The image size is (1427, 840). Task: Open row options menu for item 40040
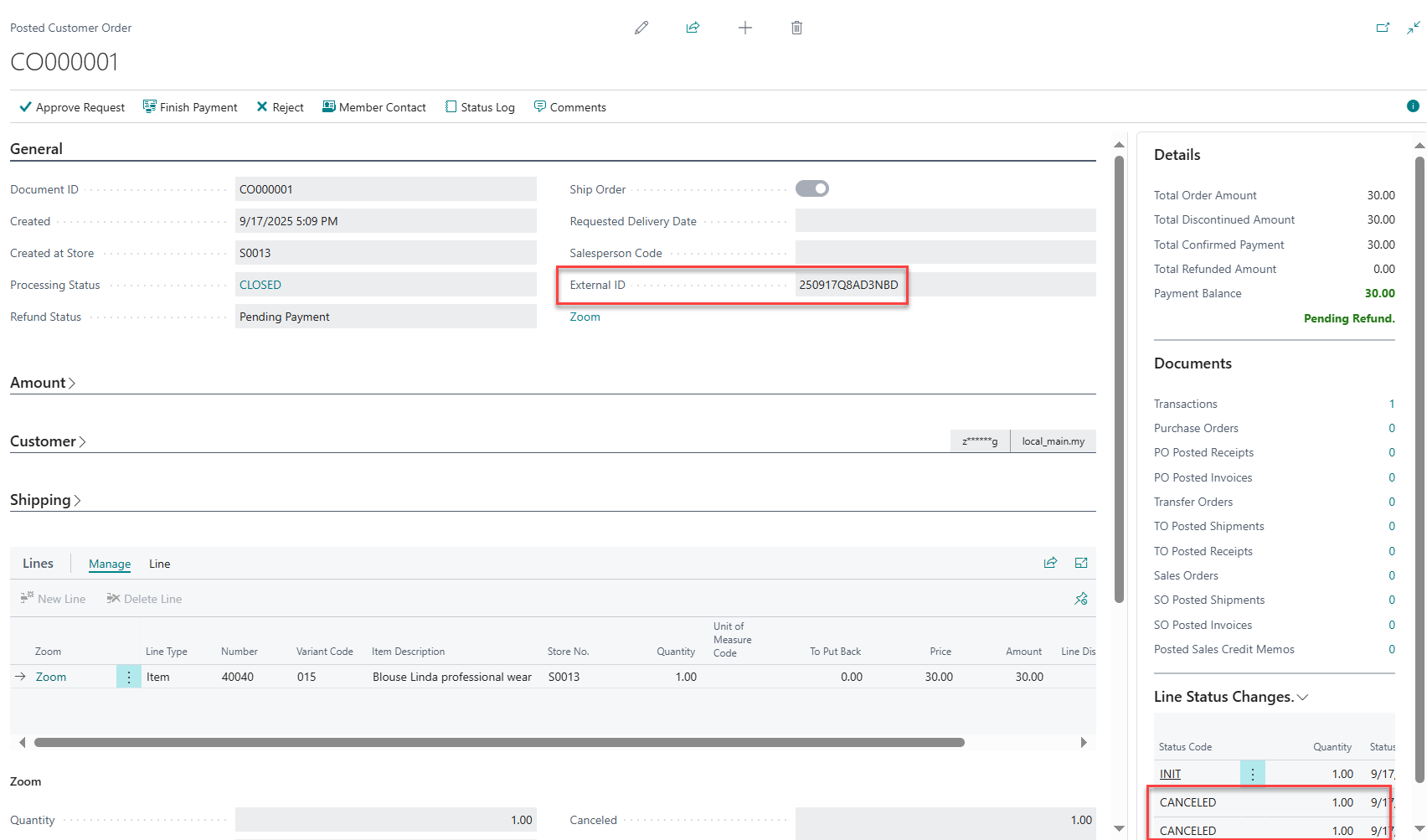tap(128, 677)
